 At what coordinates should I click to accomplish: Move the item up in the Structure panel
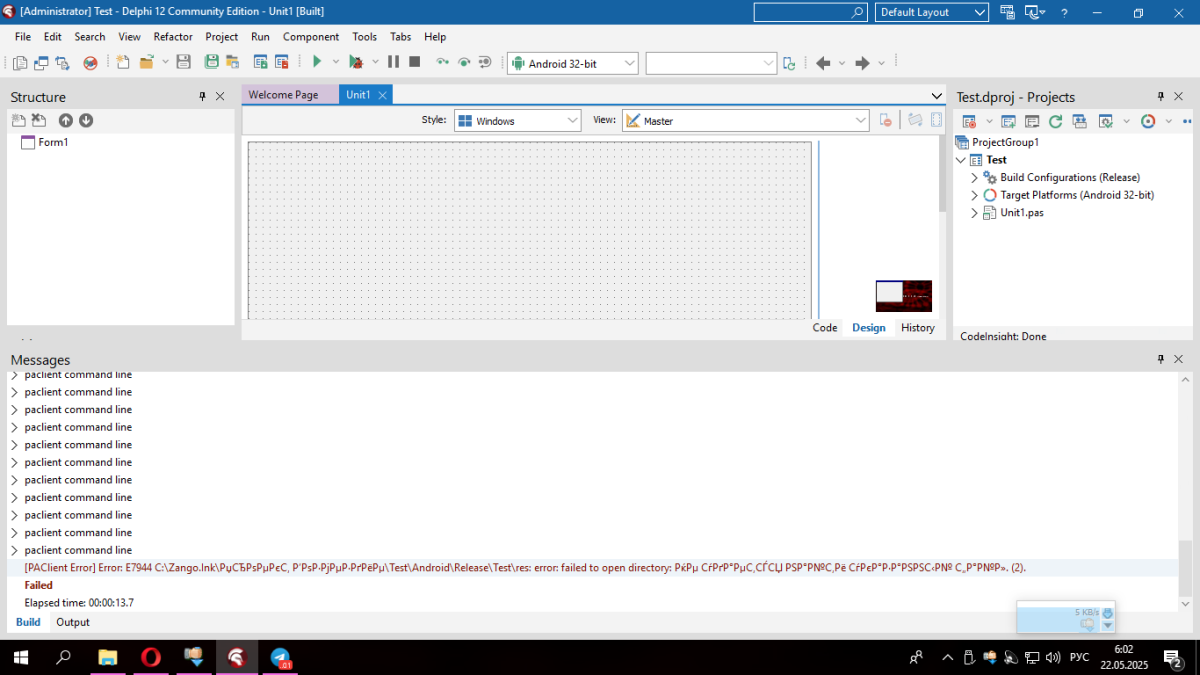[x=65, y=120]
